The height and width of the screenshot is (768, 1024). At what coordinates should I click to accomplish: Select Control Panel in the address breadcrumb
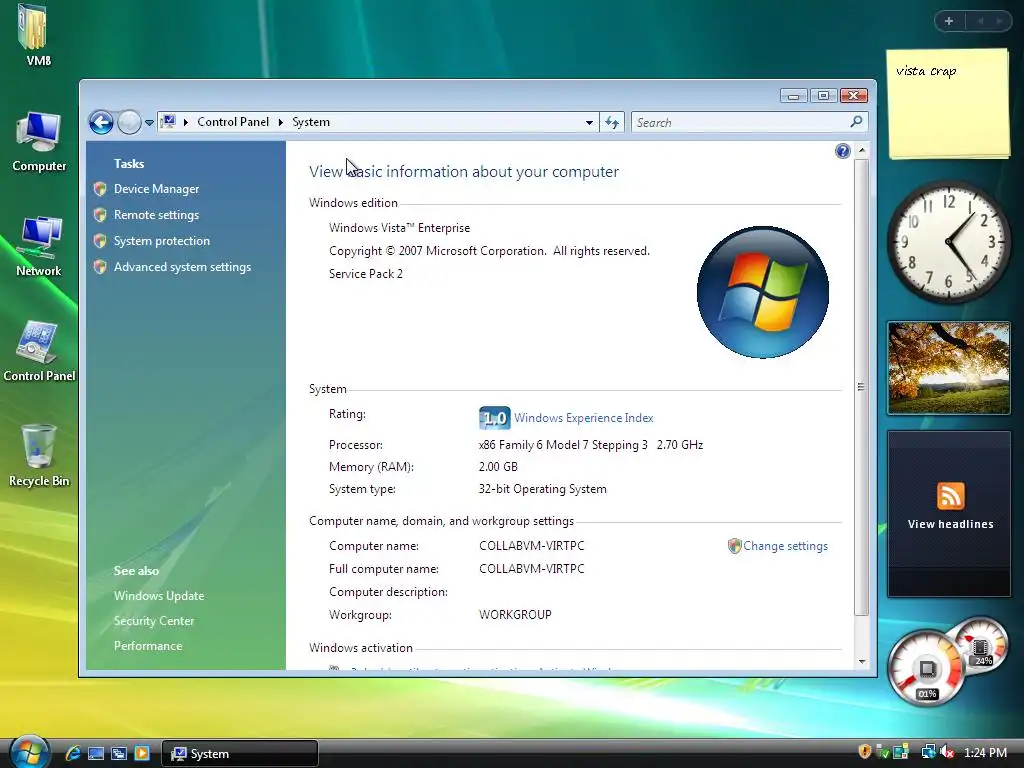click(x=232, y=122)
